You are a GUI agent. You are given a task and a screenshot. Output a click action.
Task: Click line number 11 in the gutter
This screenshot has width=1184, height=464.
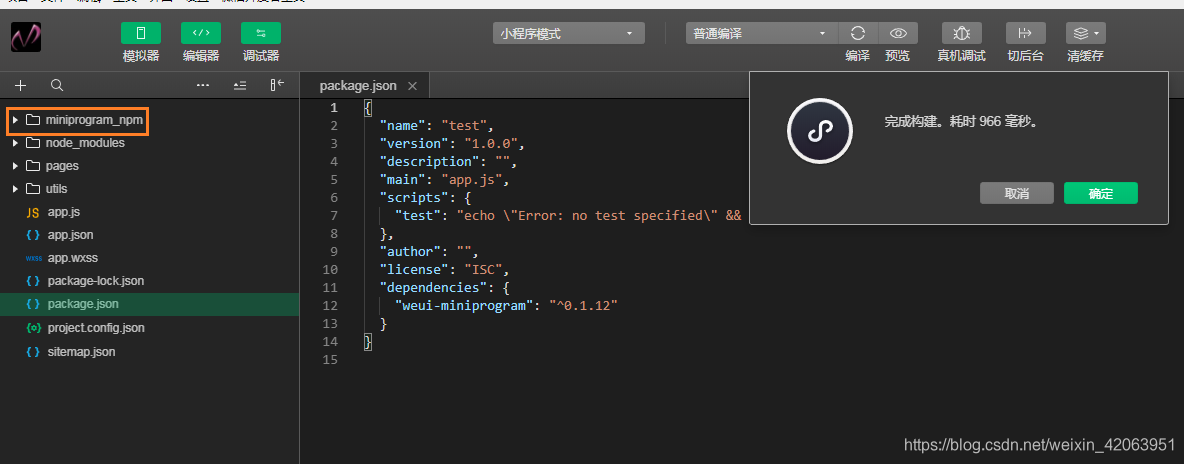click(330, 287)
